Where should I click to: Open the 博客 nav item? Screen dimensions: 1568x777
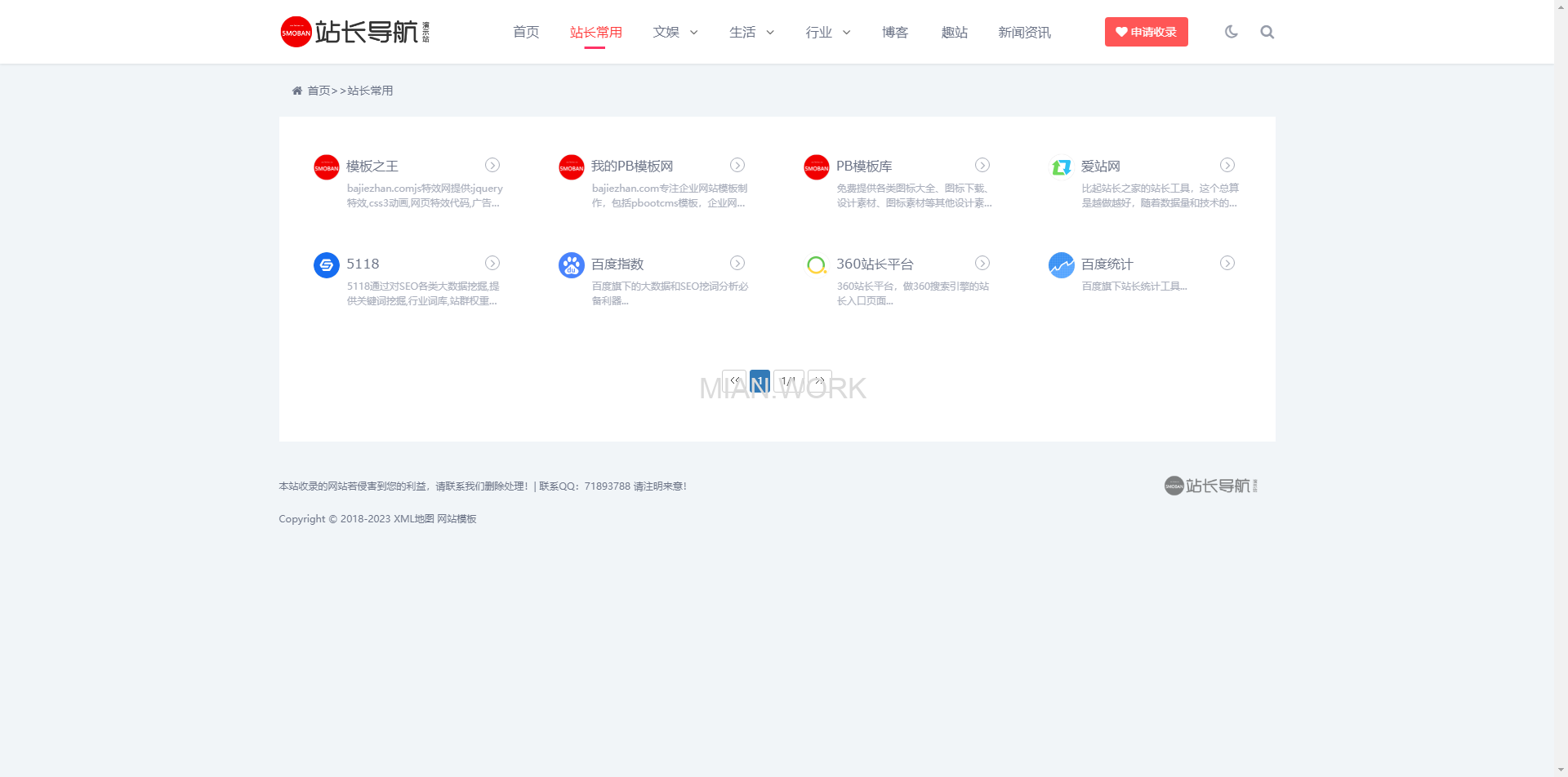[x=895, y=32]
